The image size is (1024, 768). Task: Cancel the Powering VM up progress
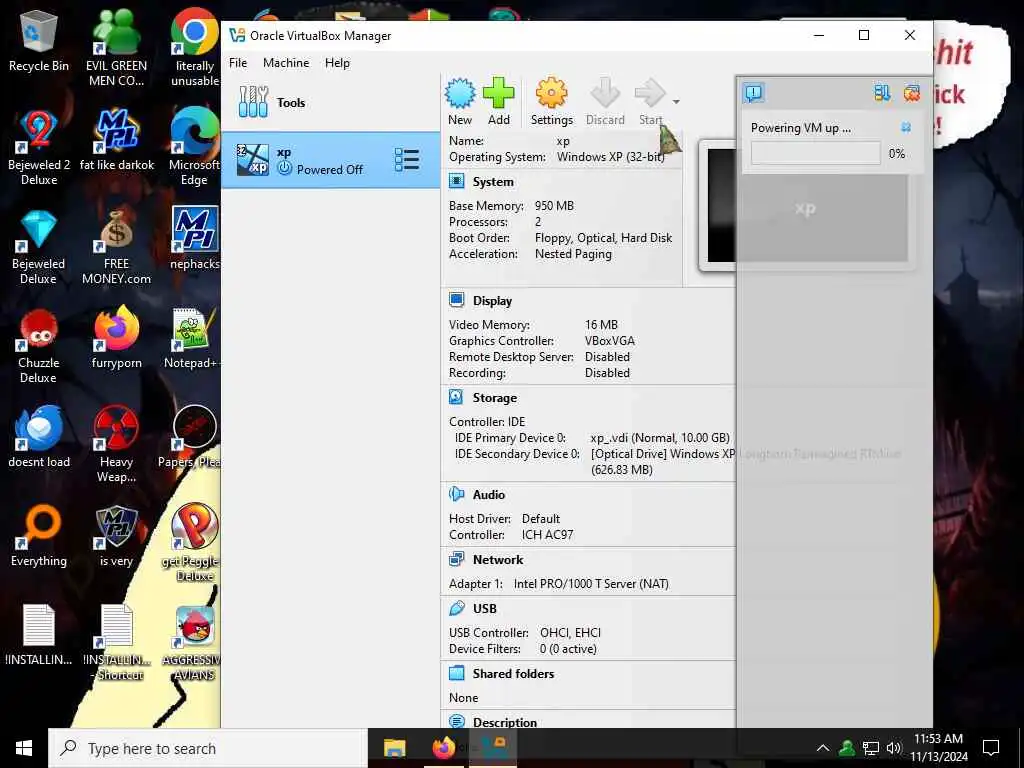pyautogui.click(x=906, y=127)
